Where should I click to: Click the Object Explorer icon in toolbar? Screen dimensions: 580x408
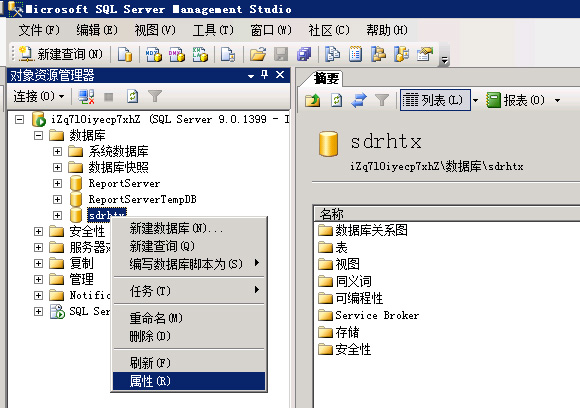[x=378, y=54]
